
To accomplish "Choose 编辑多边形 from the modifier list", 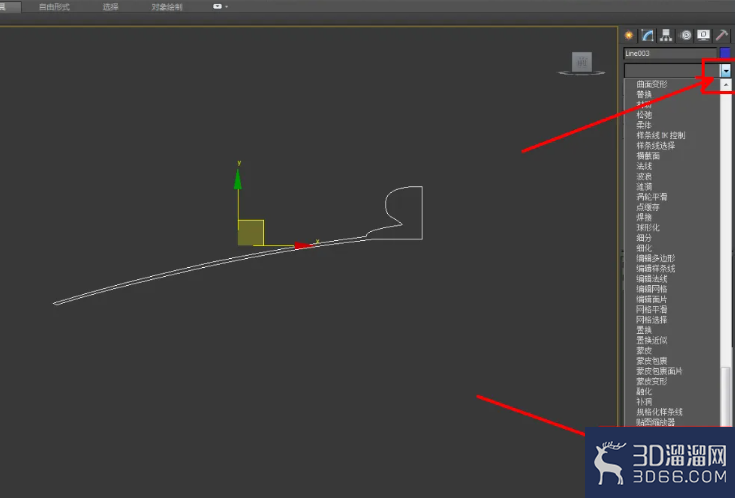I will pos(655,258).
